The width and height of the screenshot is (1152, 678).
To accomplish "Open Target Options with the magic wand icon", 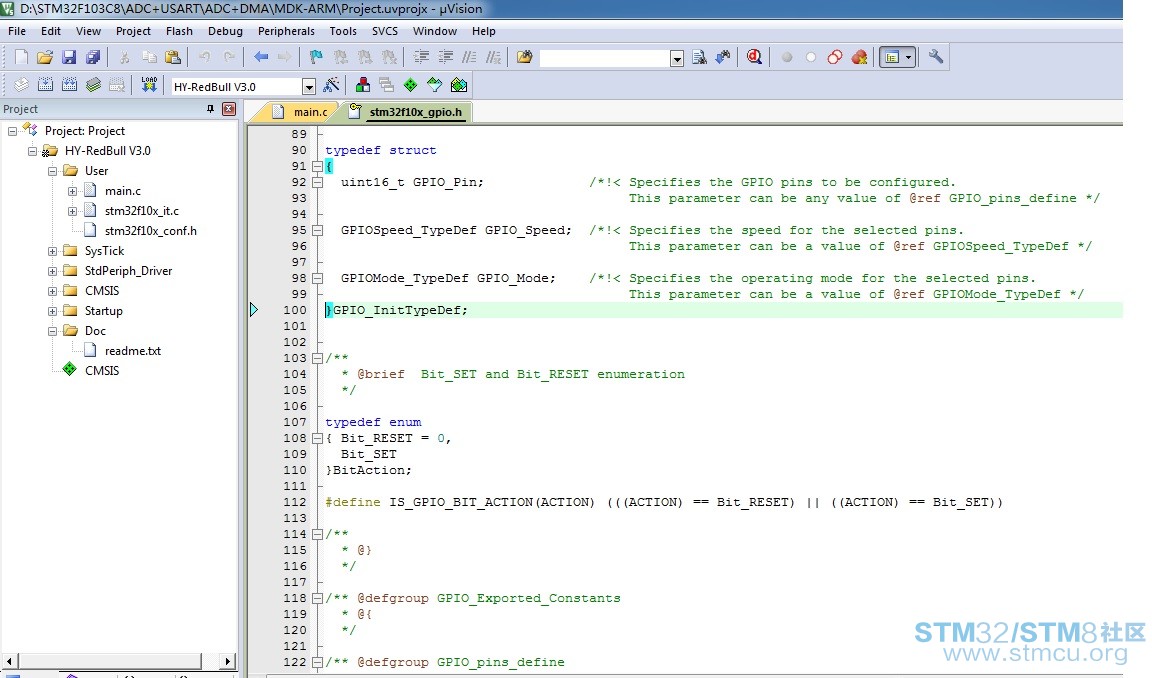I will [x=331, y=85].
